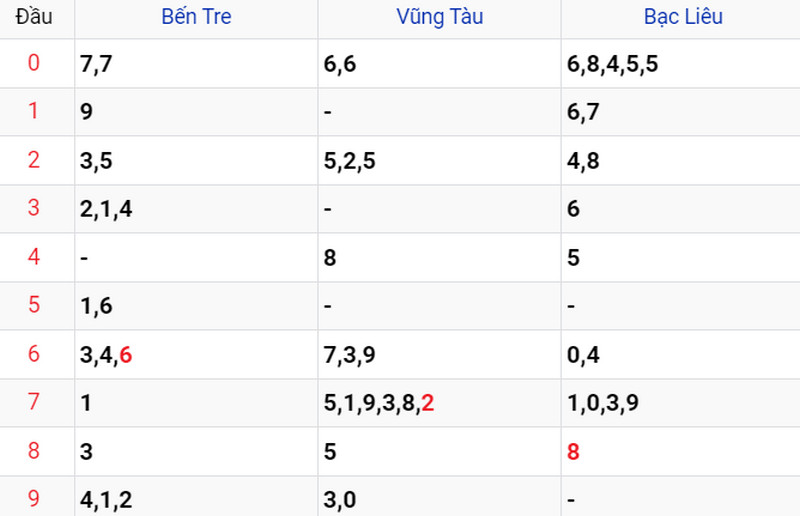Click Vũng Tàu cell showing 3,0
800x516 pixels.
tap(440, 499)
